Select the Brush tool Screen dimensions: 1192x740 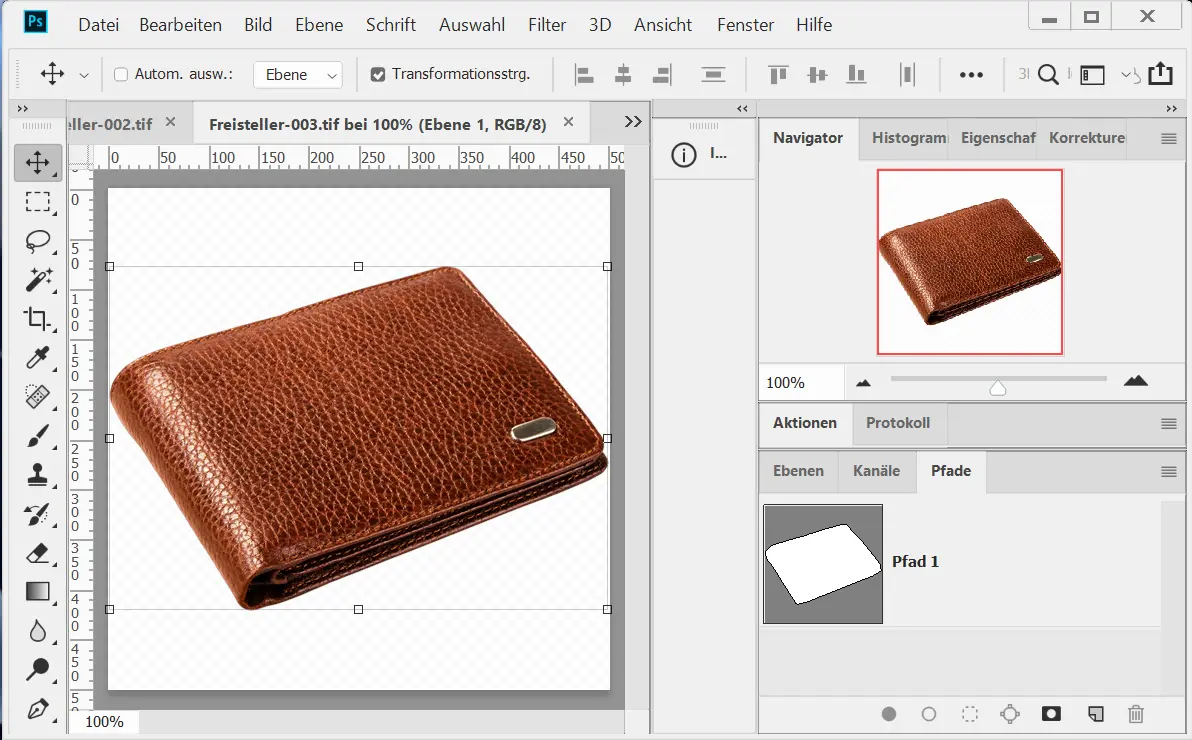[38, 436]
